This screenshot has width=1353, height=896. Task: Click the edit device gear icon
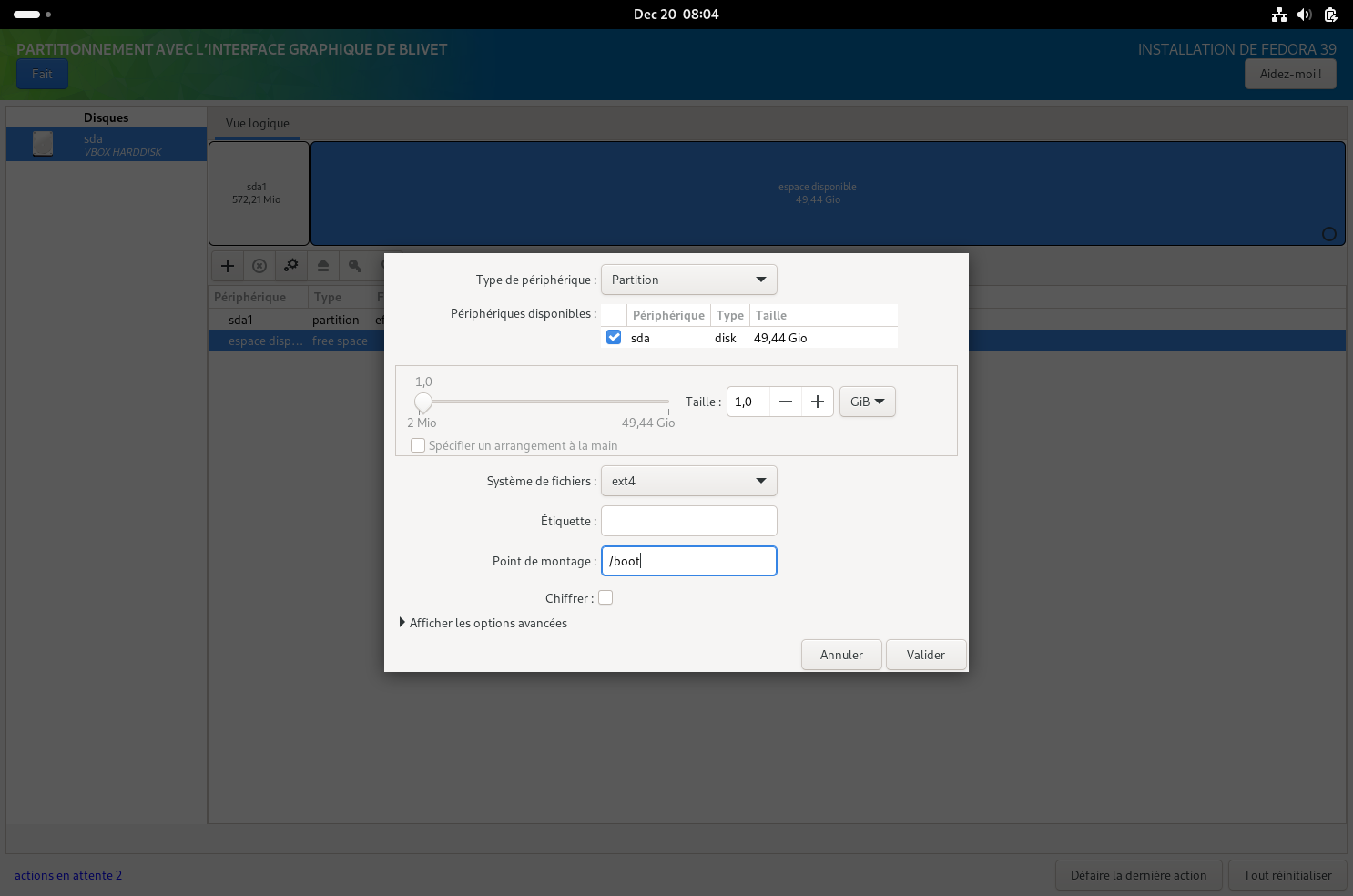[291, 266]
